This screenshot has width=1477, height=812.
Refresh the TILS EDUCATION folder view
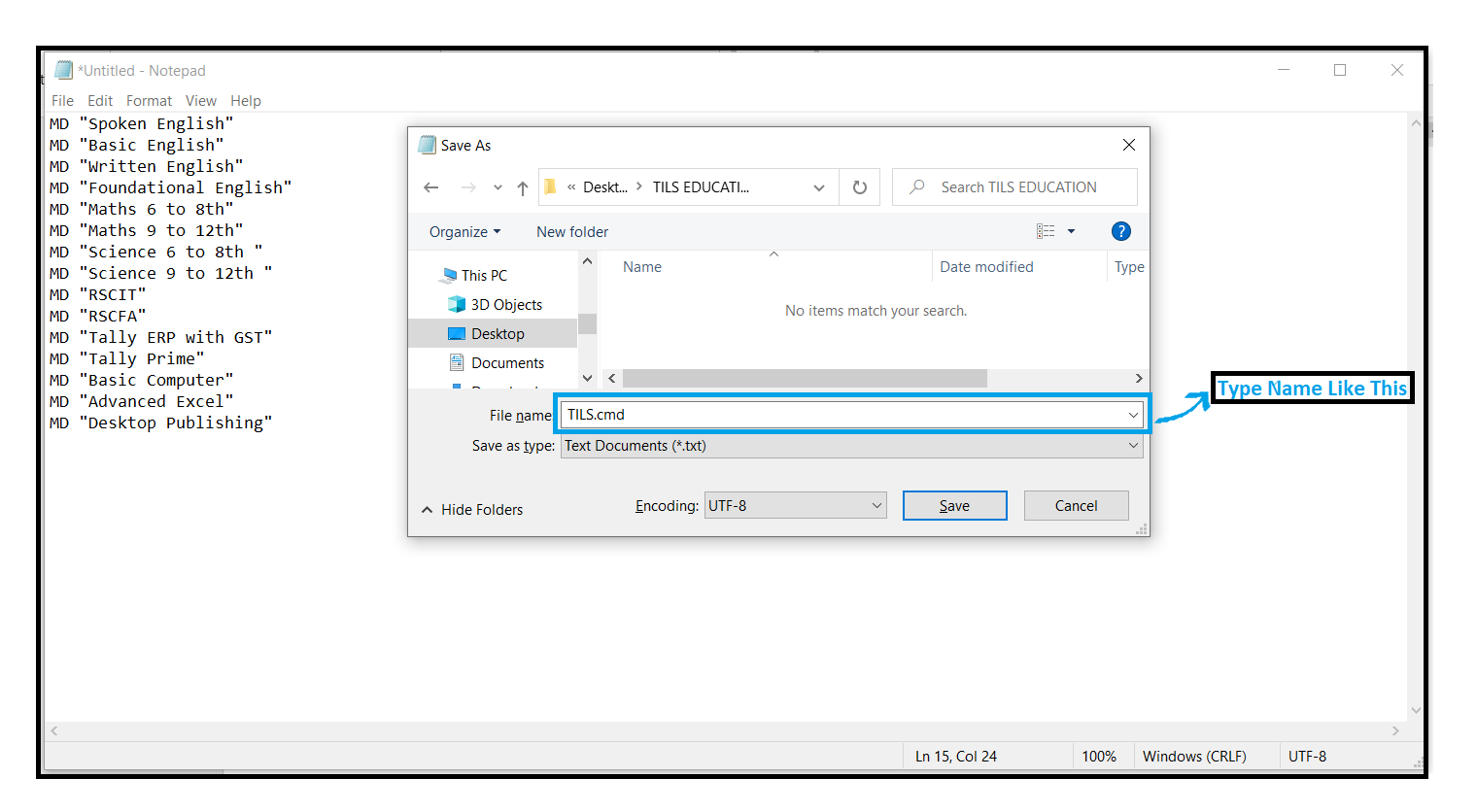point(860,187)
